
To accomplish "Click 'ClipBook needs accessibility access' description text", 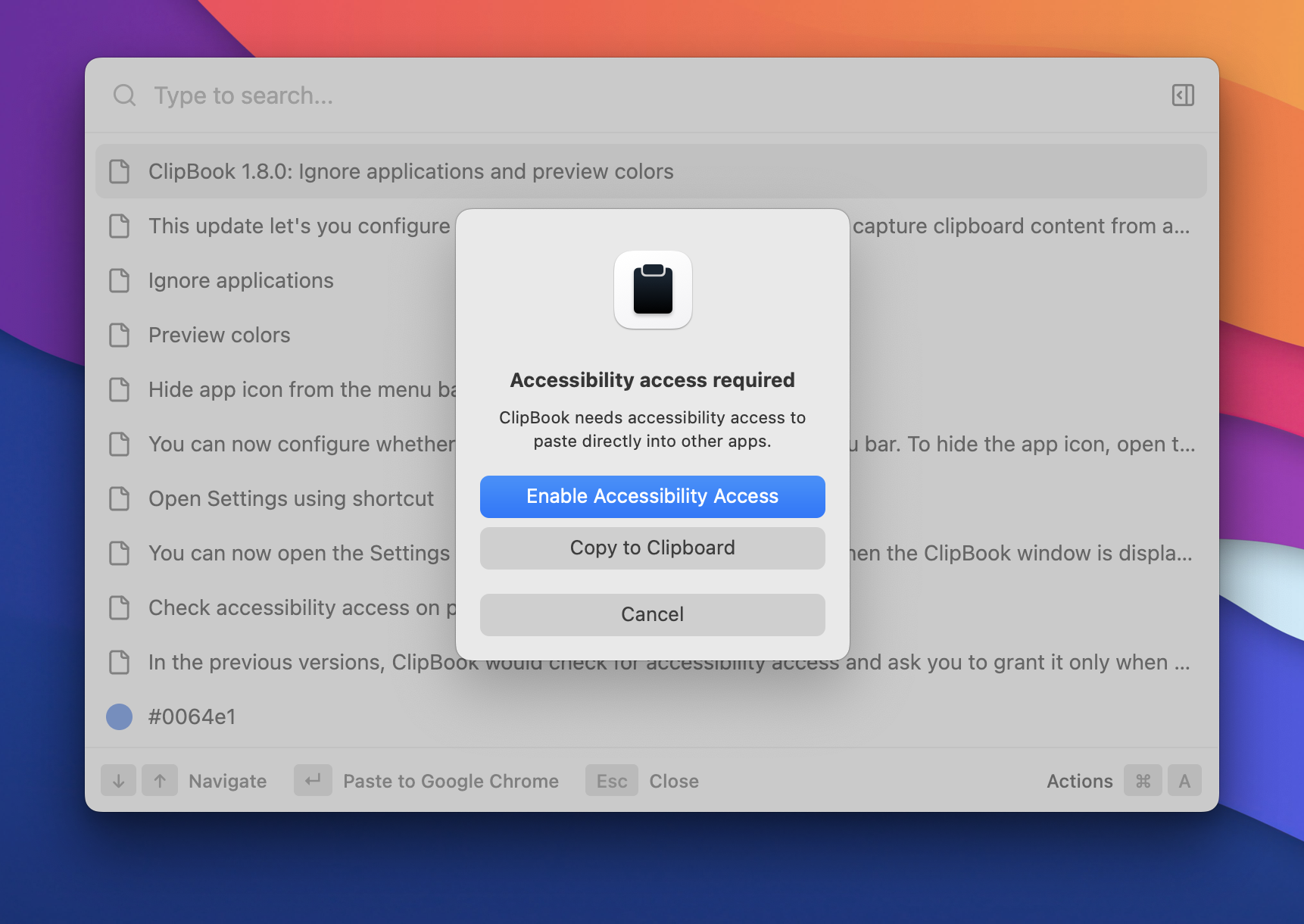I will [653, 429].
